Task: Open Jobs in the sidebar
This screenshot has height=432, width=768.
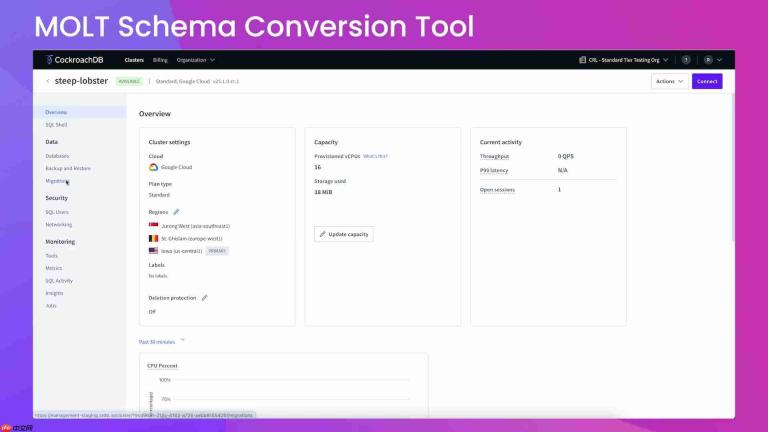Action: (51, 306)
